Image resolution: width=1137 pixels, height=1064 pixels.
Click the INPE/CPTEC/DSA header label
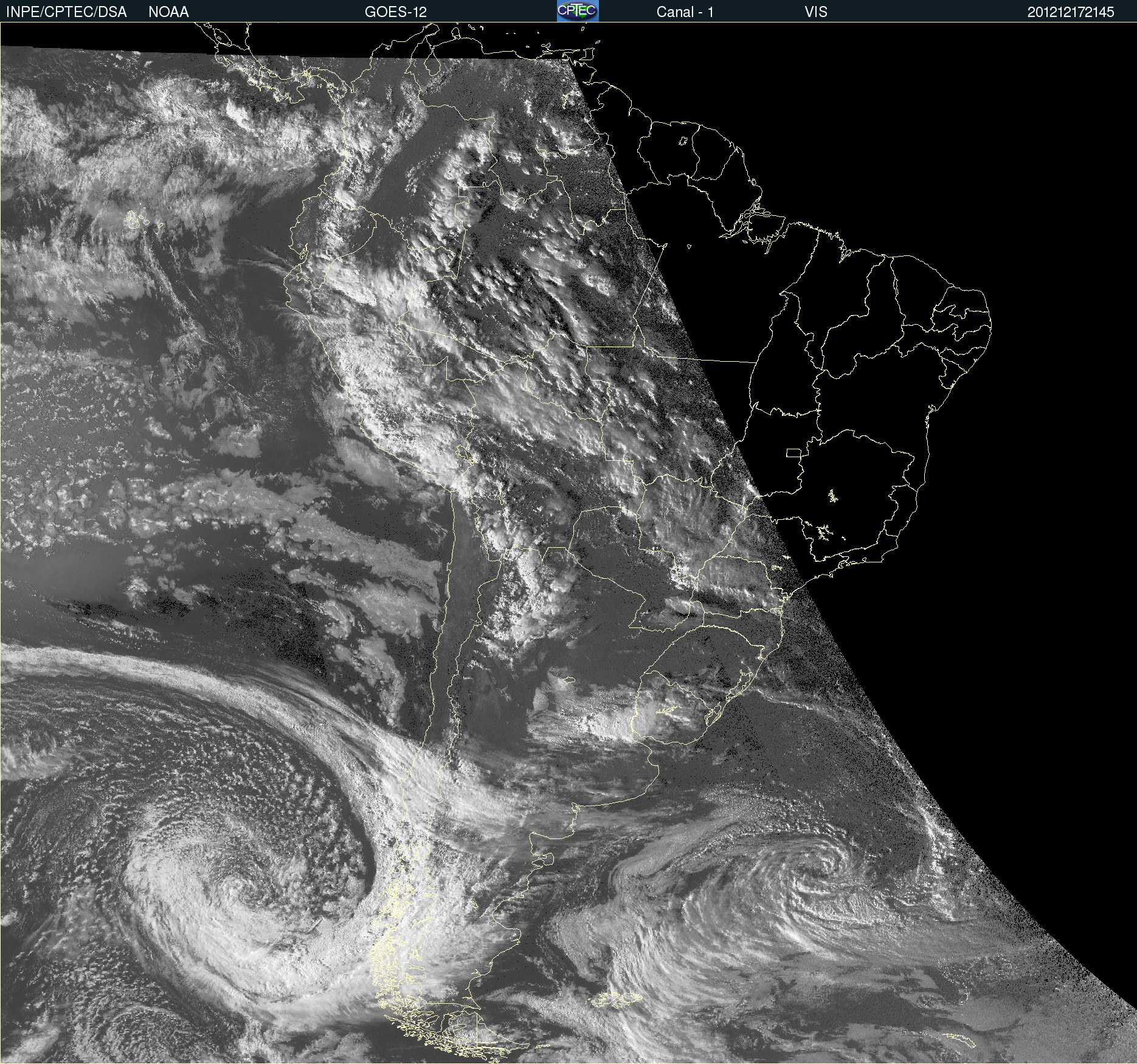coord(66,12)
